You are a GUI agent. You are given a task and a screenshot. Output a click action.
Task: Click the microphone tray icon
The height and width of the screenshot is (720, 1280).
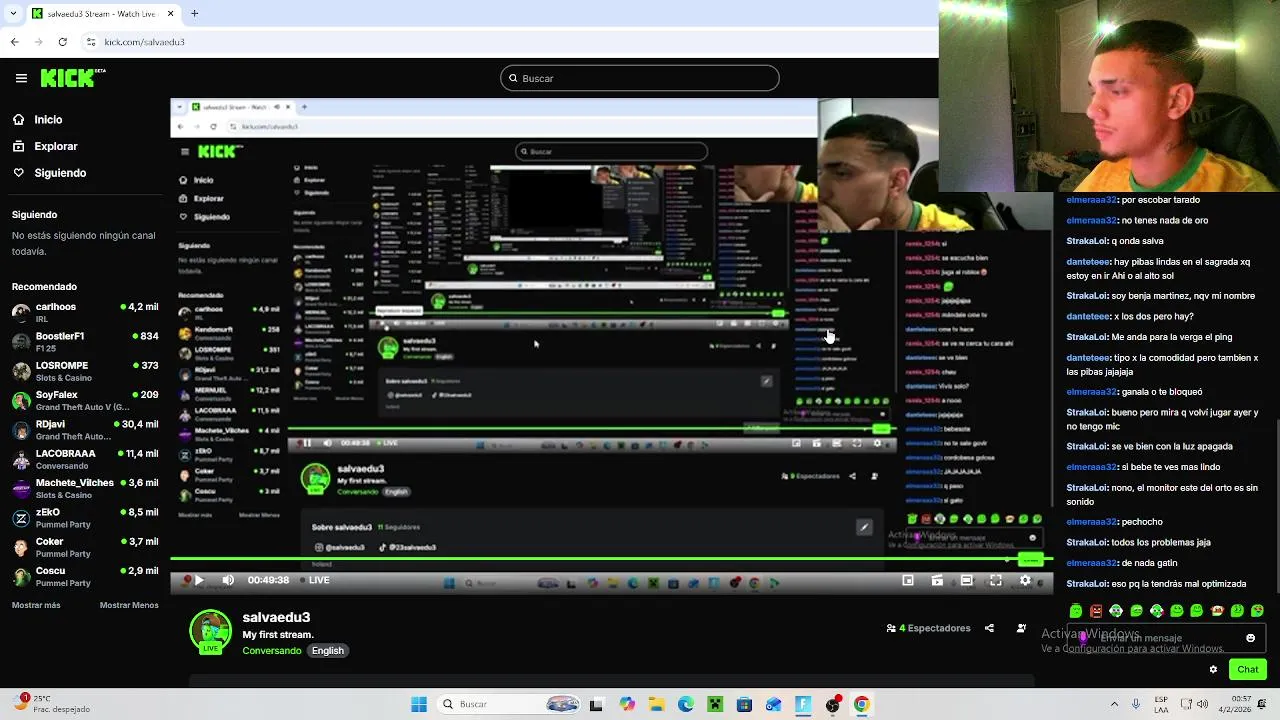pyautogui.click(x=1136, y=704)
